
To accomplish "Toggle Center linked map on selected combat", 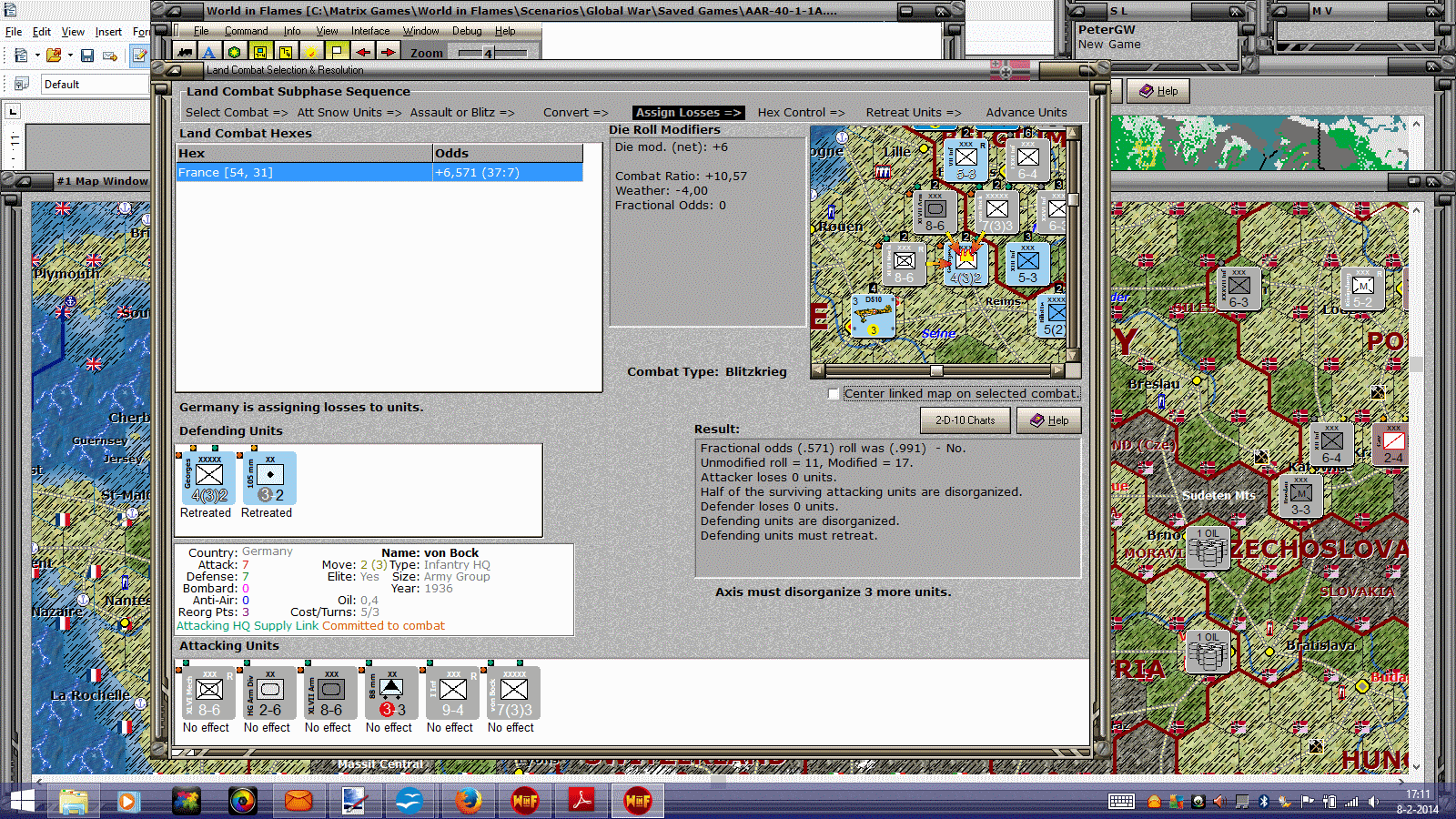I will 833,394.
